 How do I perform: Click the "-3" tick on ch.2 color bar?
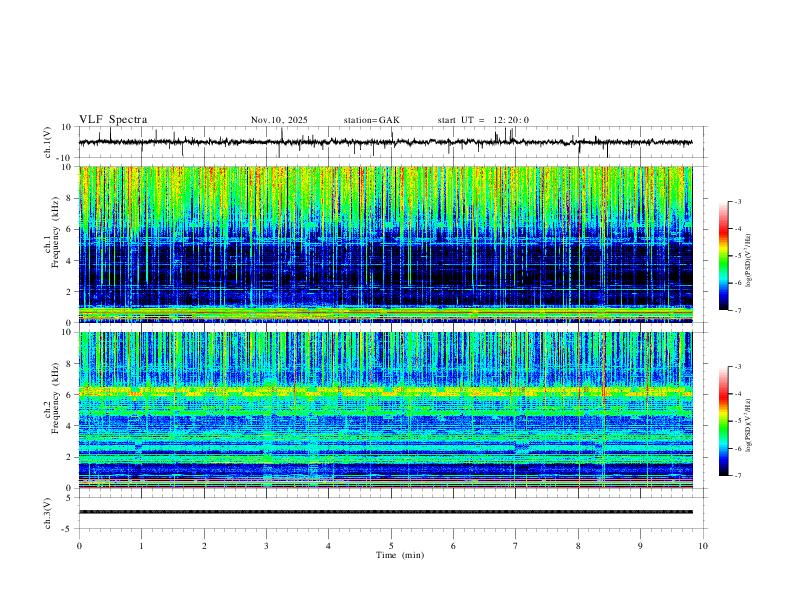(737, 367)
